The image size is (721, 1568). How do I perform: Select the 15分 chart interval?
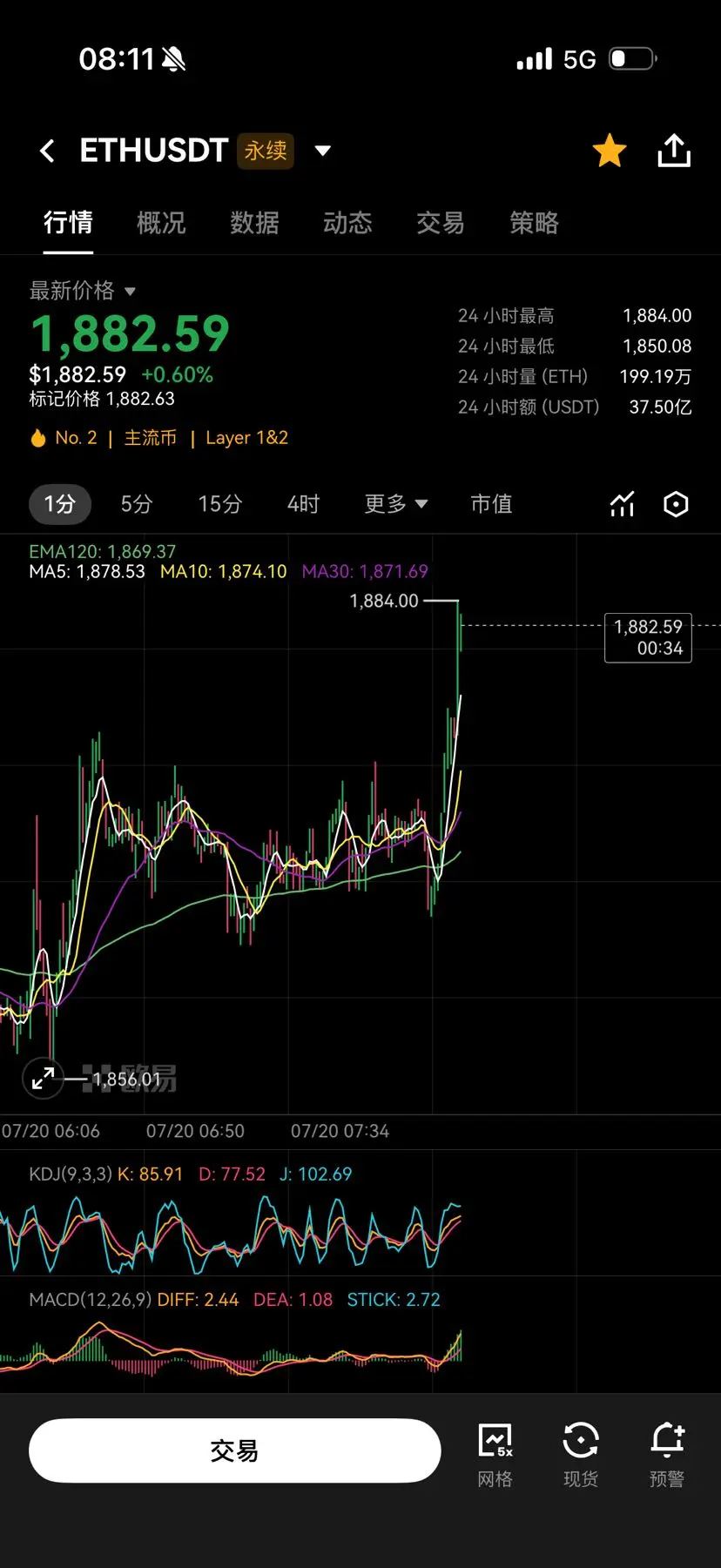(219, 504)
